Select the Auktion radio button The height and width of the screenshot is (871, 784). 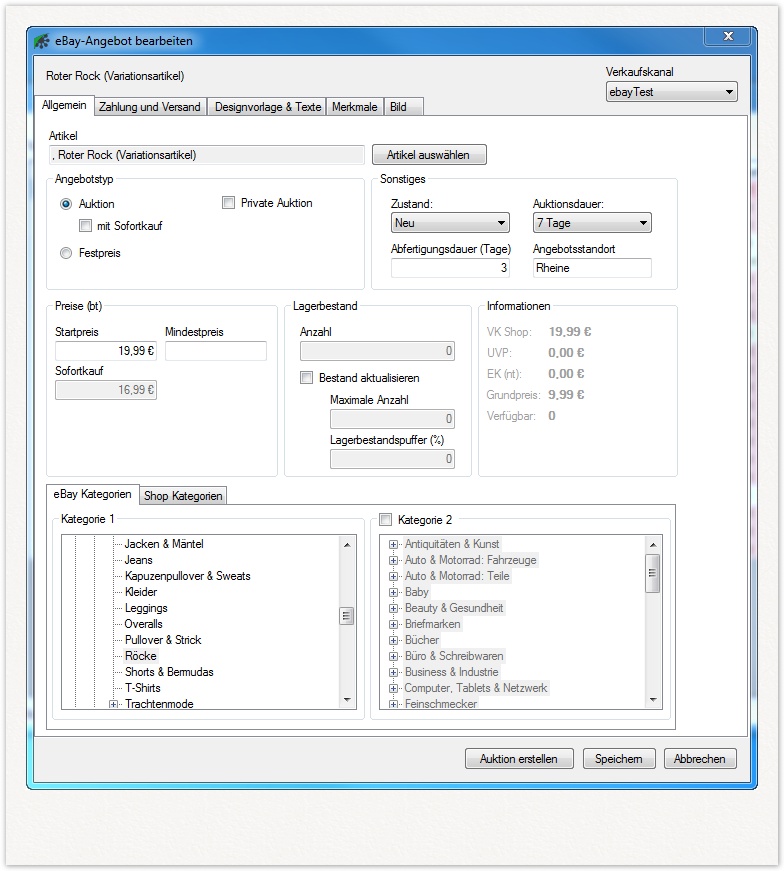(66, 204)
